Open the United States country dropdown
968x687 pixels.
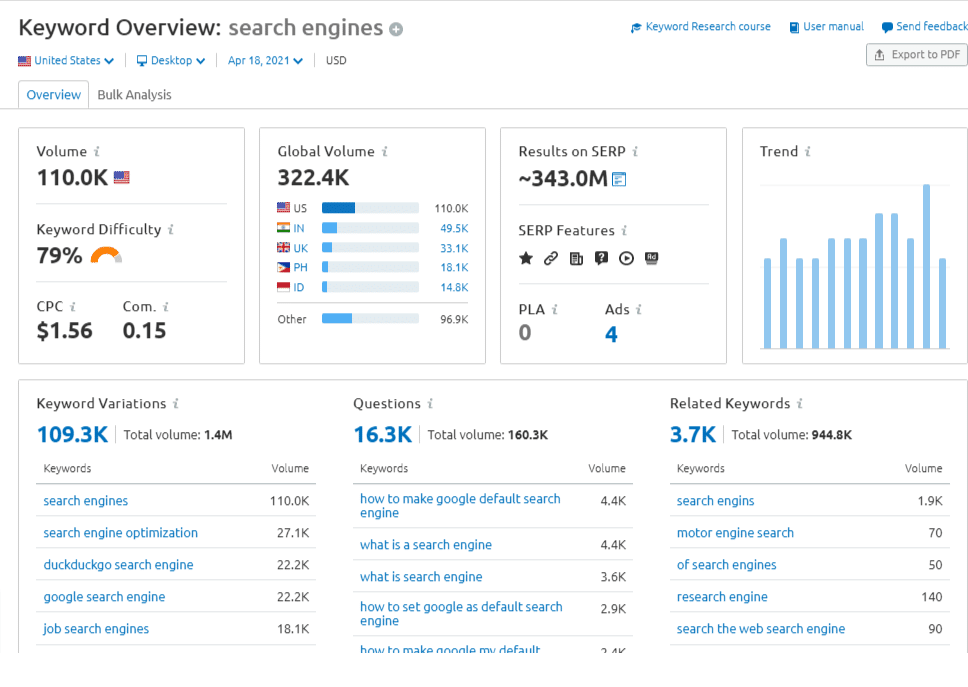(66, 61)
